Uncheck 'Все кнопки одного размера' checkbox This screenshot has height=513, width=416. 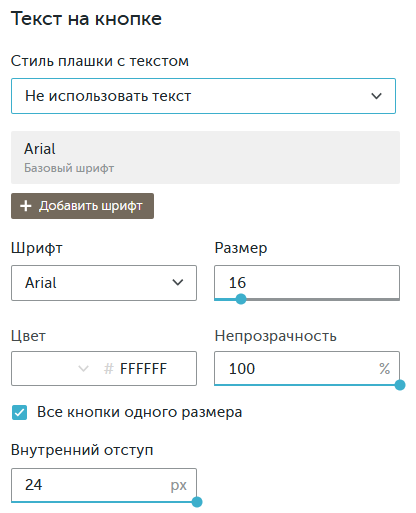click(x=19, y=413)
